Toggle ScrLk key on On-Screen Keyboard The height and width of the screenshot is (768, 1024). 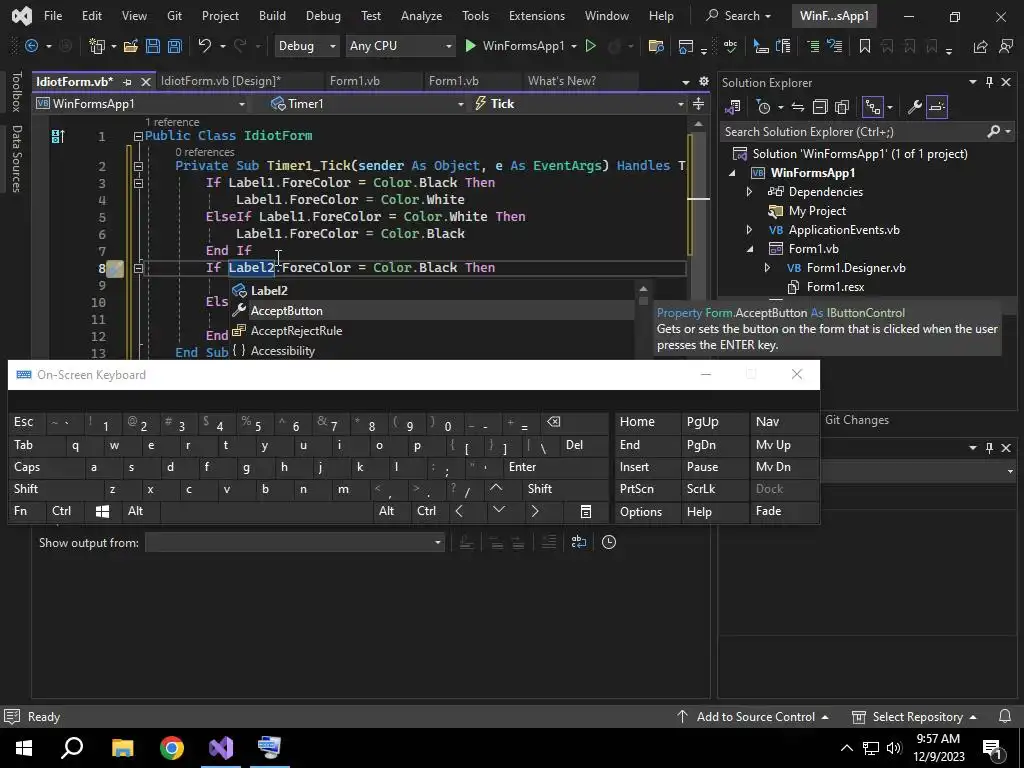pos(714,488)
